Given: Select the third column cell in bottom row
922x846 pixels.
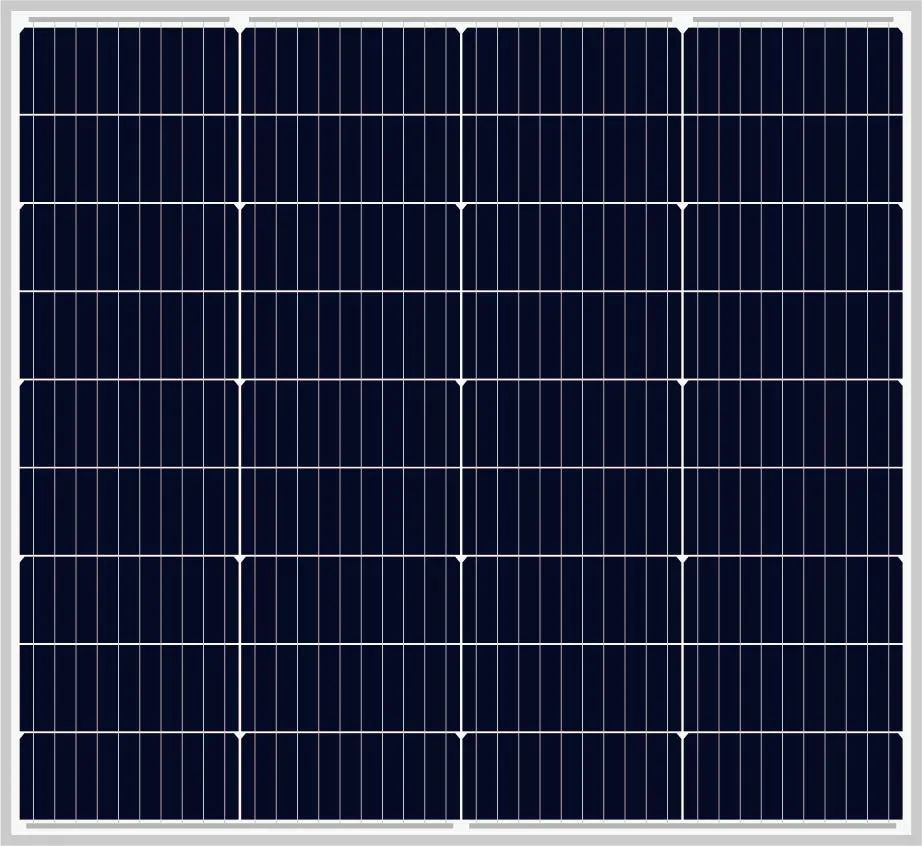Looking at the screenshot, I should 571,775.
